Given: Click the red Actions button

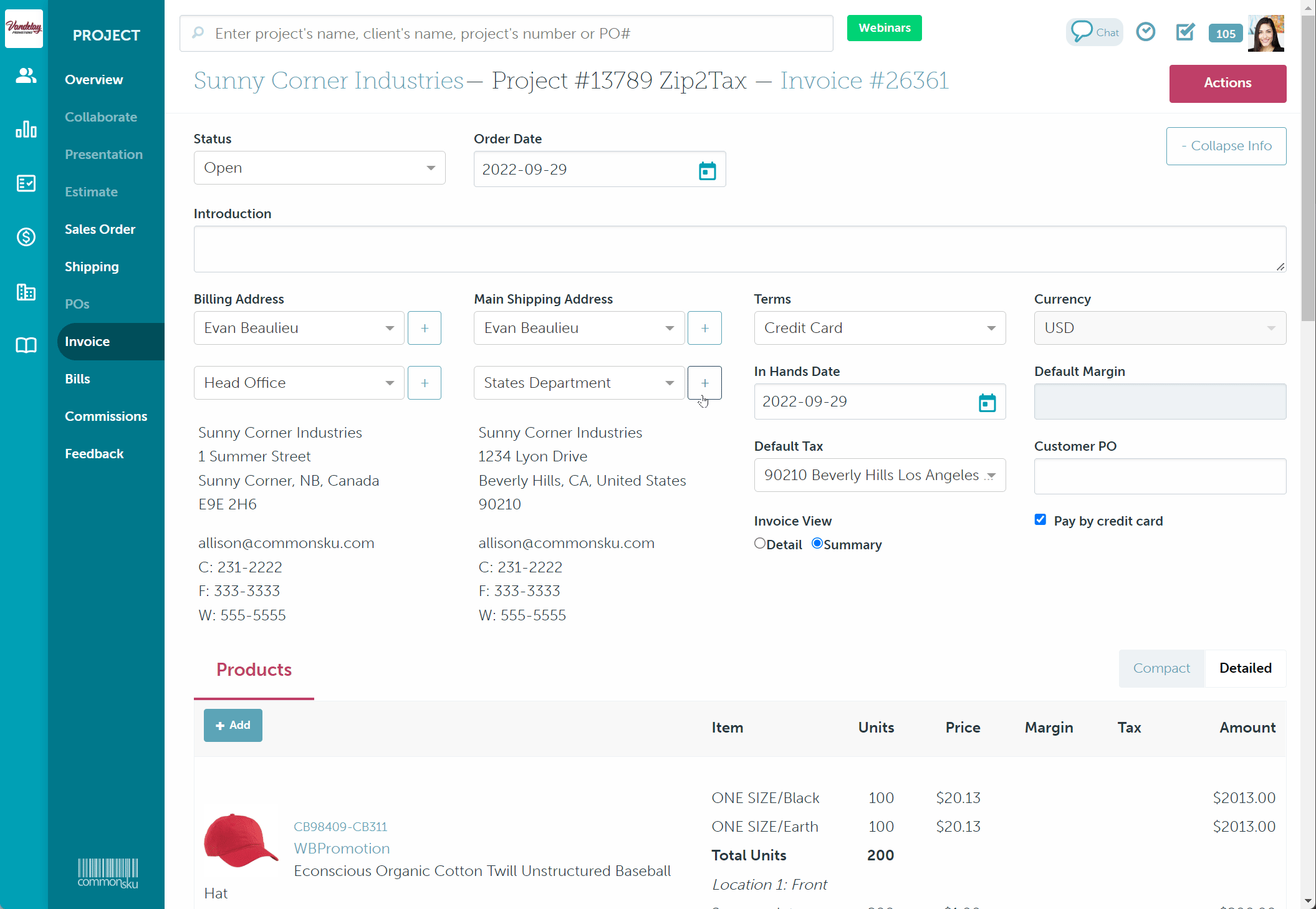Looking at the screenshot, I should (x=1227, y=83).
